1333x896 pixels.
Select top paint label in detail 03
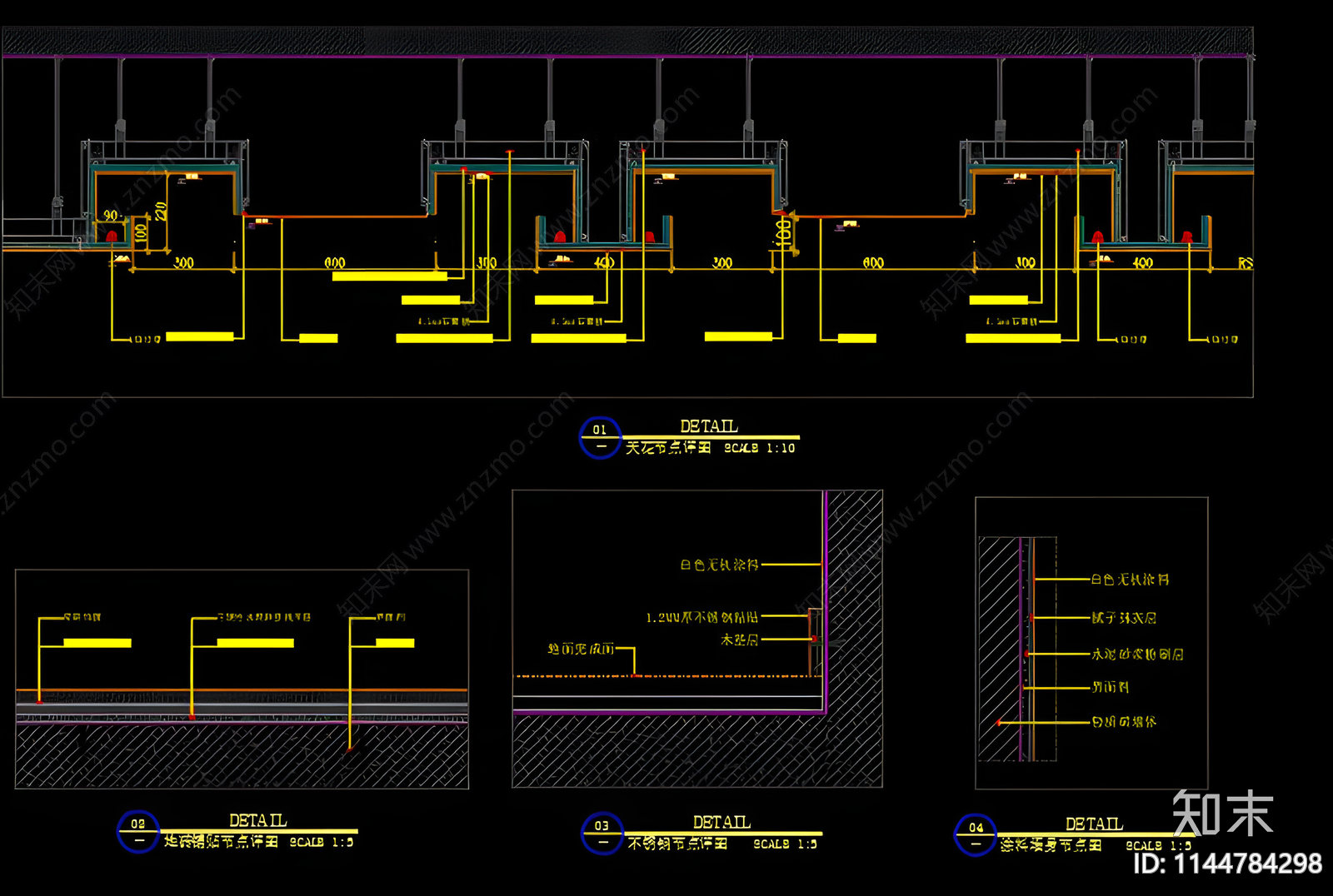(719, 565)
